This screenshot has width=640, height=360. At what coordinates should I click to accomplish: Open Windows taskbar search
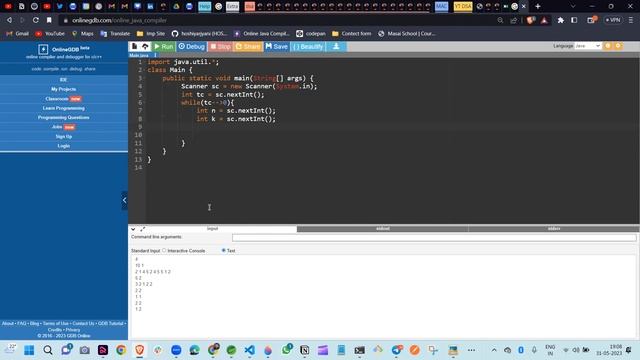coord(48,350)
